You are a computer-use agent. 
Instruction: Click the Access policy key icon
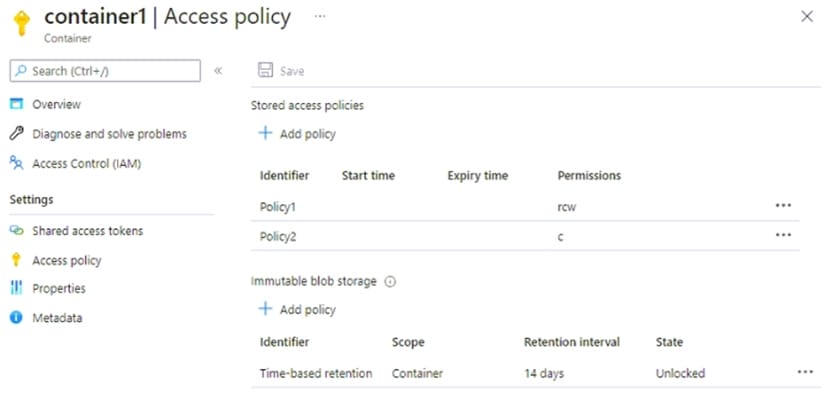tap(16, 260)
